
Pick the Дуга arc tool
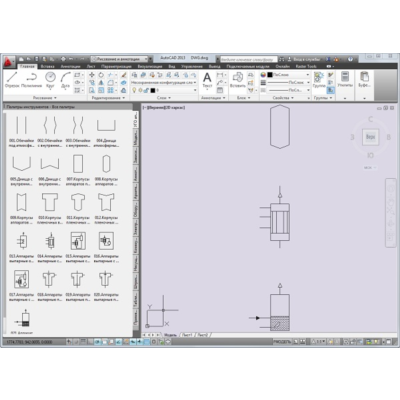tap(65, 79)
